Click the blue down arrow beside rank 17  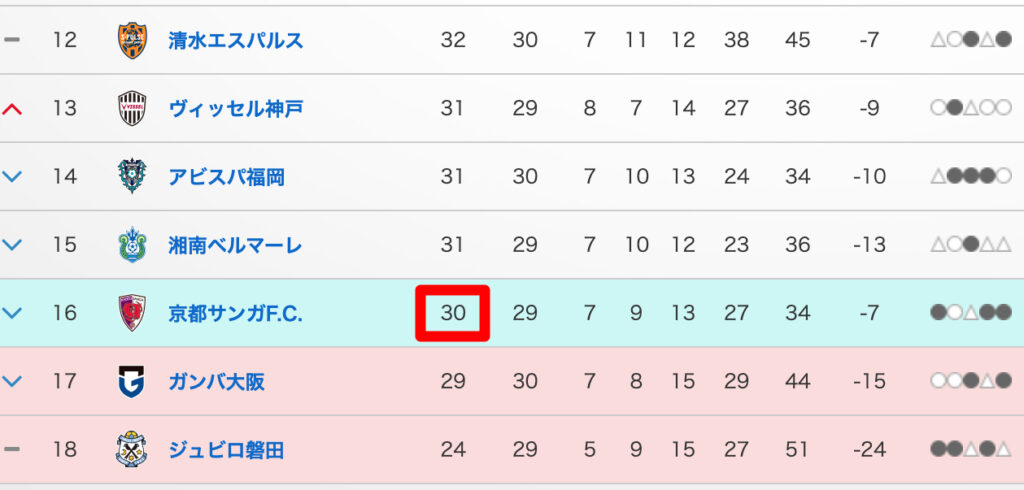12,382
